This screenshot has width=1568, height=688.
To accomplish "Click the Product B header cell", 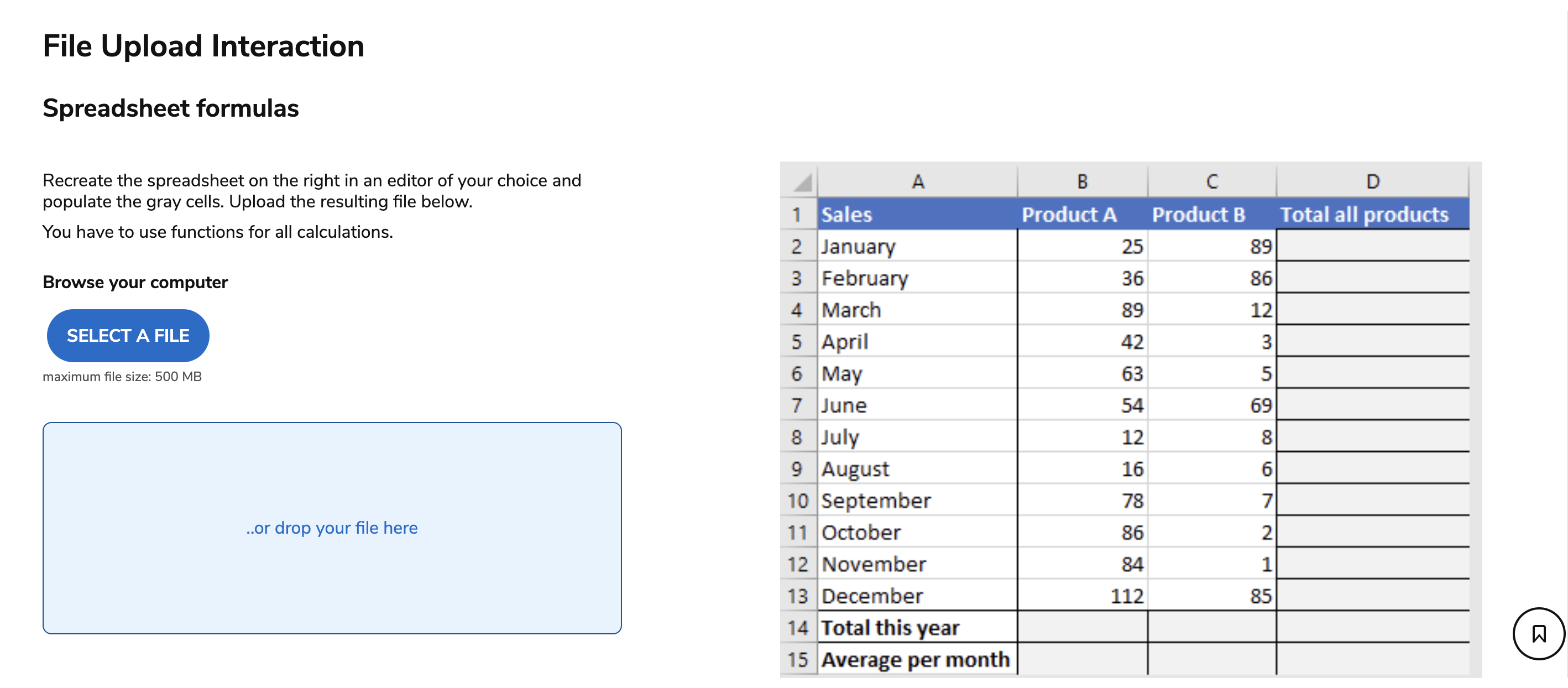I will point(1199,215).
